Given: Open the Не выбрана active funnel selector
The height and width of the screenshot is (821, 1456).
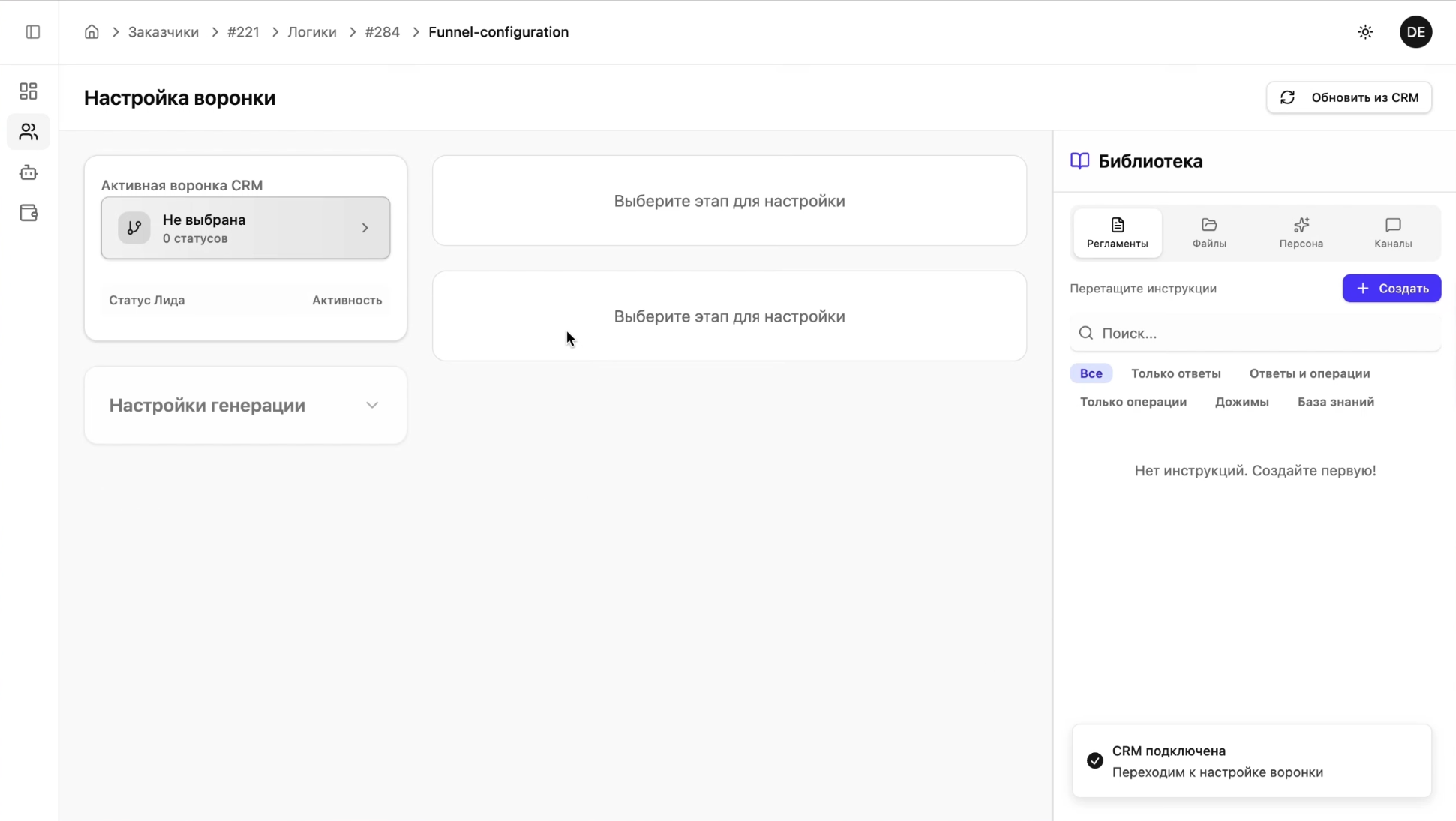Looking at the screenshot, I should coord(245,228).
